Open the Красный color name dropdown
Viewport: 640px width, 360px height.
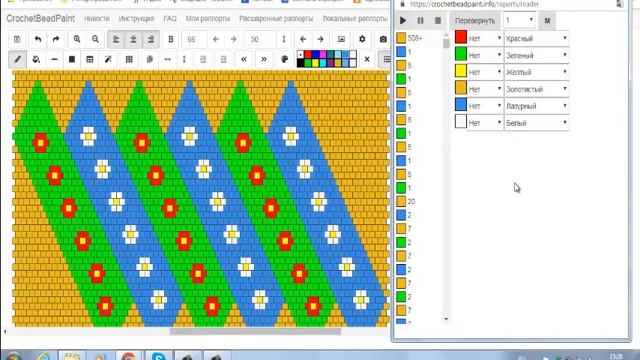coord(536,38)
